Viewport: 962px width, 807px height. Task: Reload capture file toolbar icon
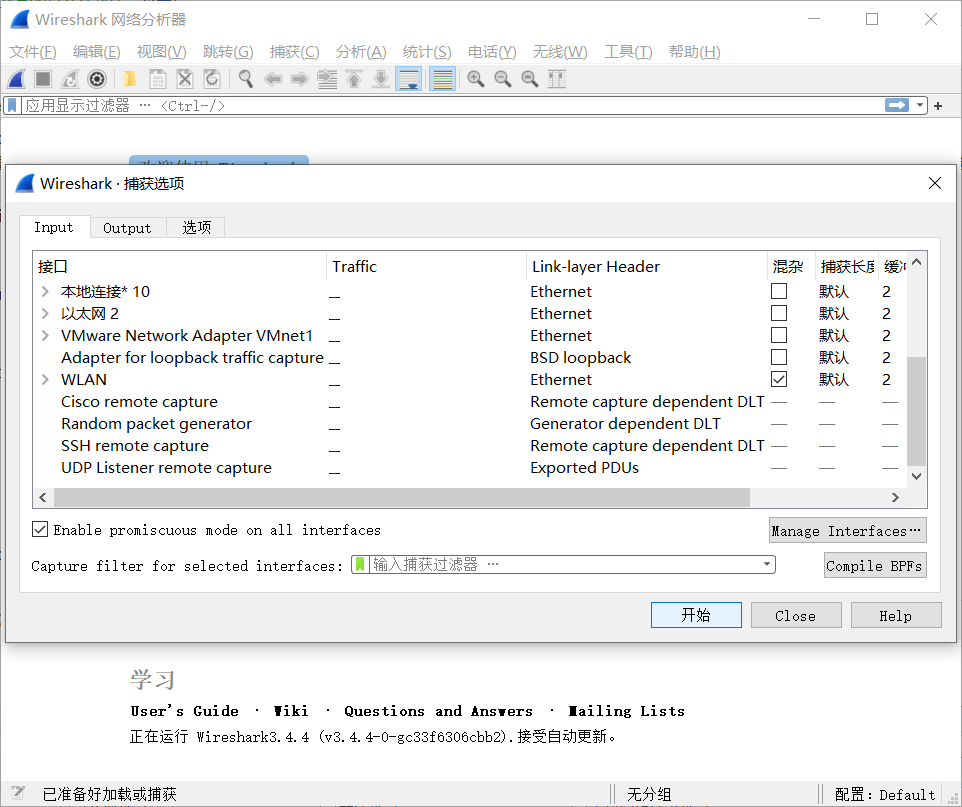212,79
